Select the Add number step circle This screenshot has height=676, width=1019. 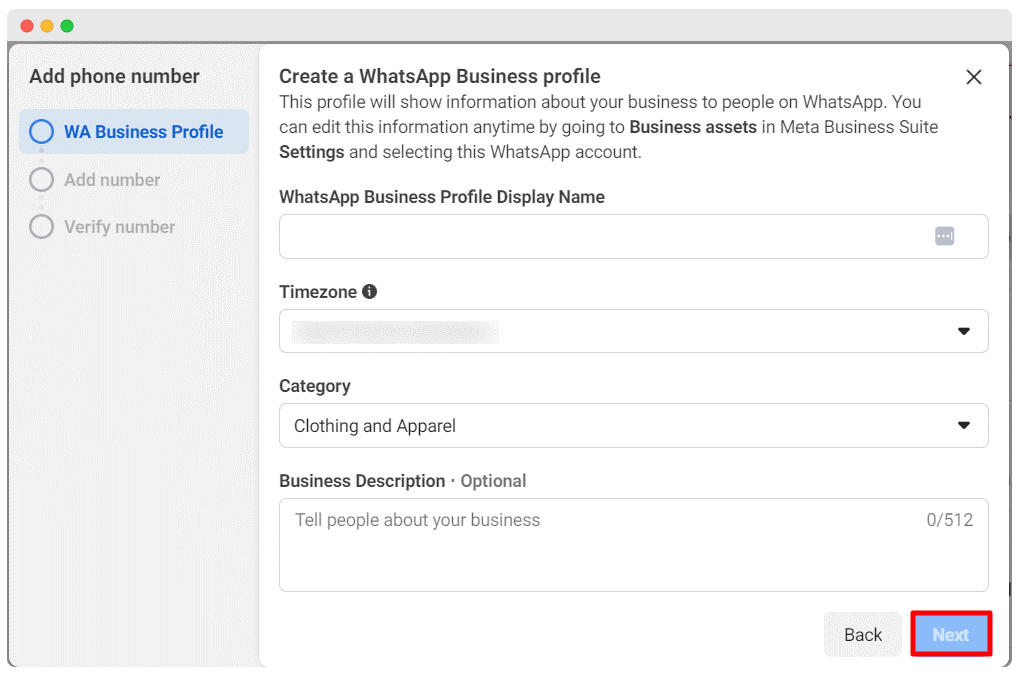click(41, 180)
